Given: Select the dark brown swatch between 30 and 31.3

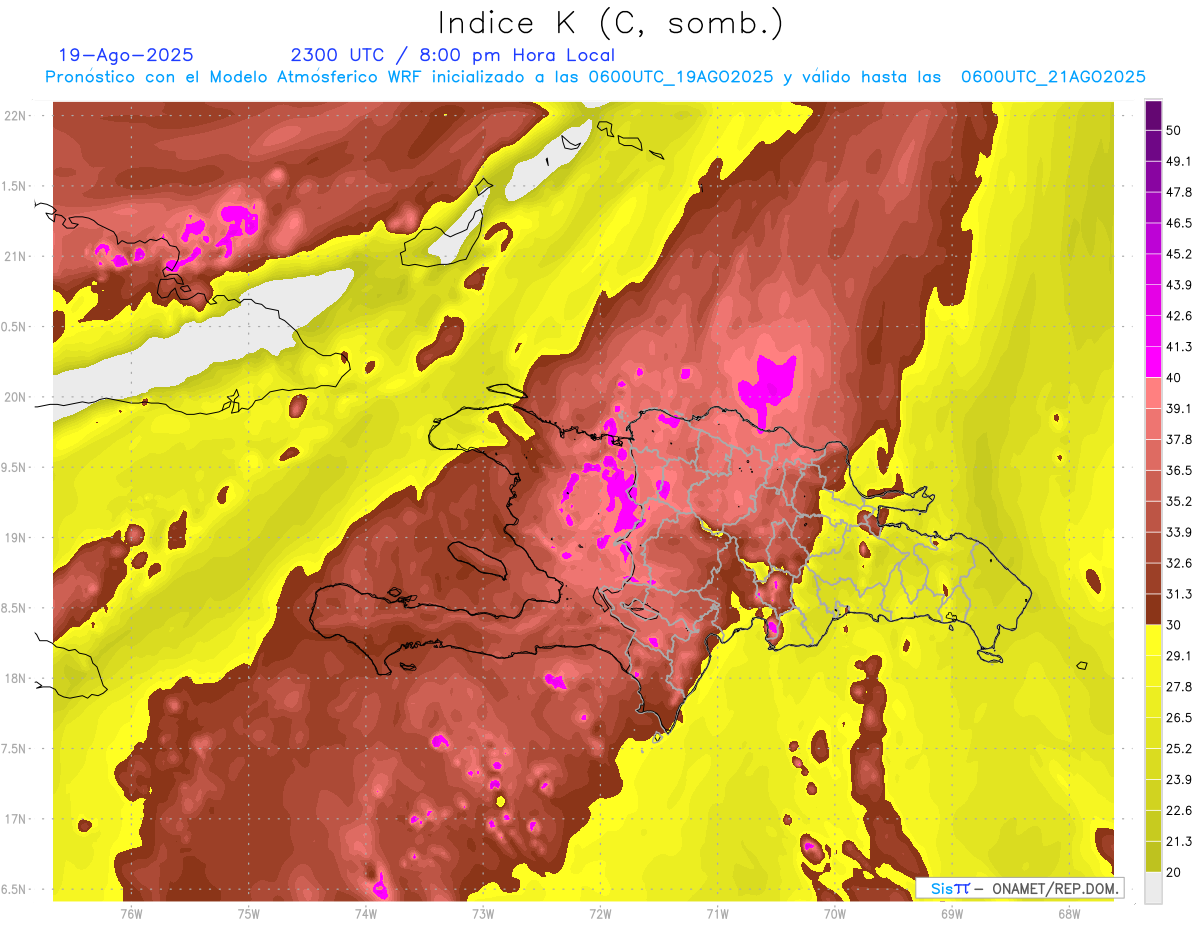Looking at the screenshot, I should point(1153,609).
